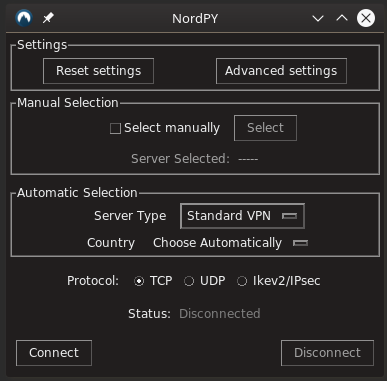Screen dimensions: 387x381
Task: Start the VPN with Connect
Action: [x=54, y=353]
